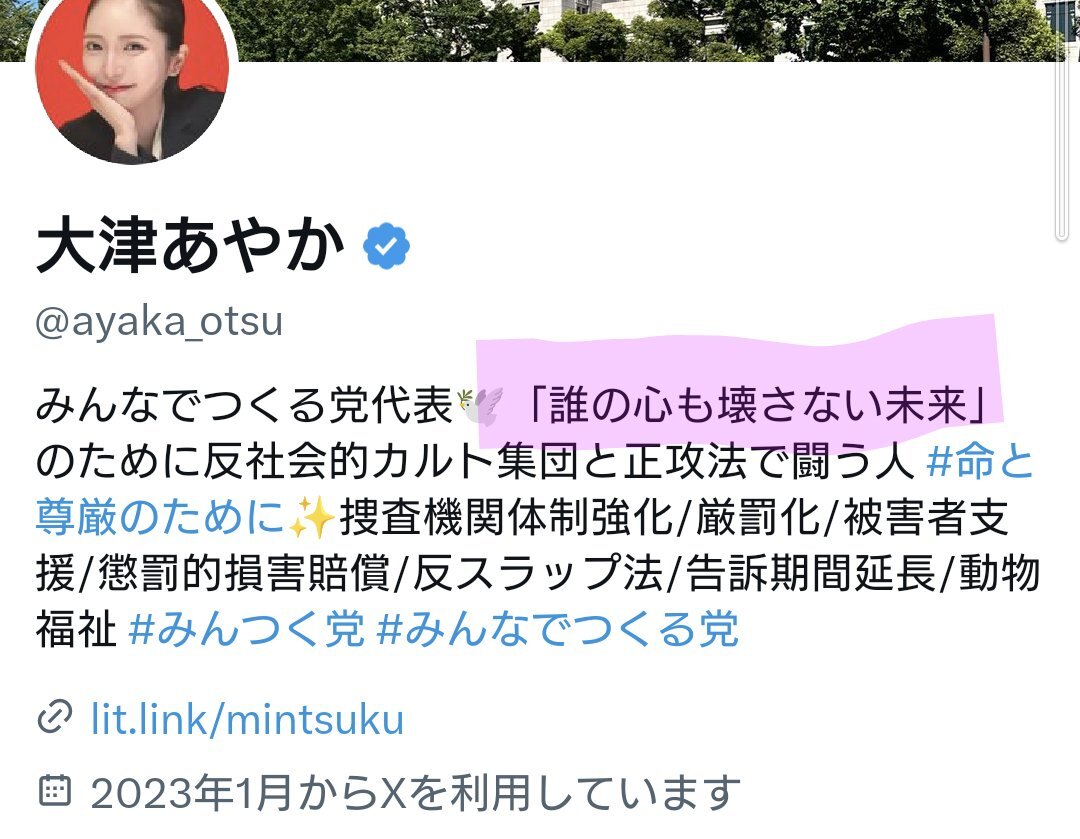
Task: Click the chain link icon beside the URL
Action: (x=54, y=718)
